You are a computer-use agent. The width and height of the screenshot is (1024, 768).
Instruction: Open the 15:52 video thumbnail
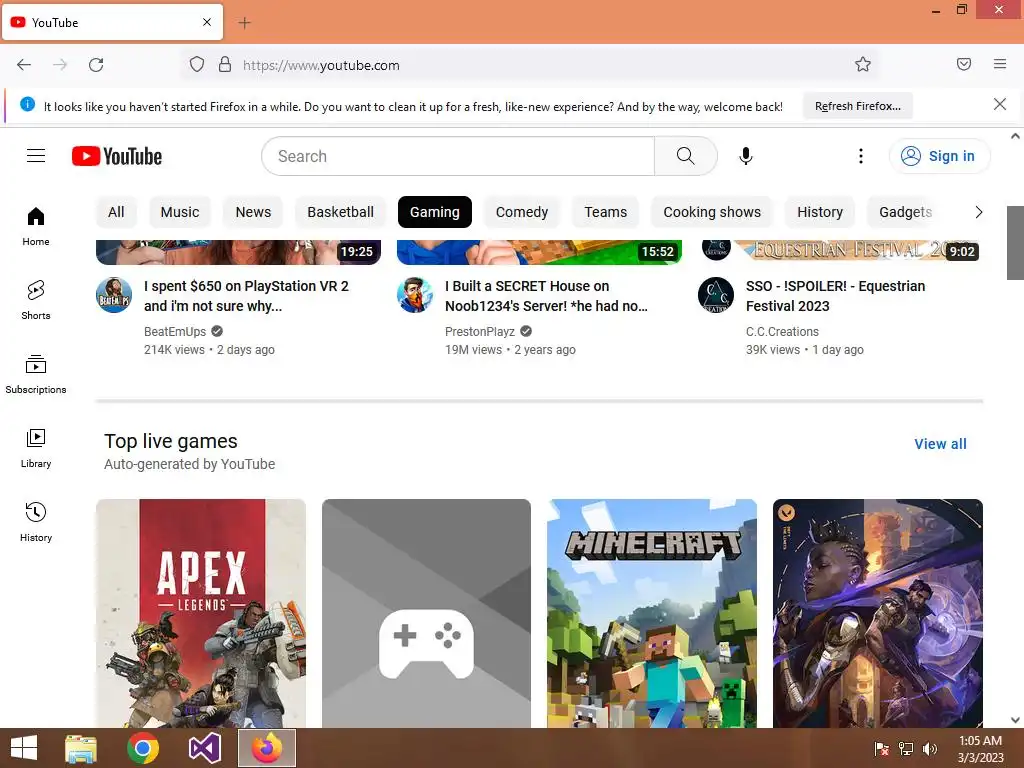pos(539,252)
